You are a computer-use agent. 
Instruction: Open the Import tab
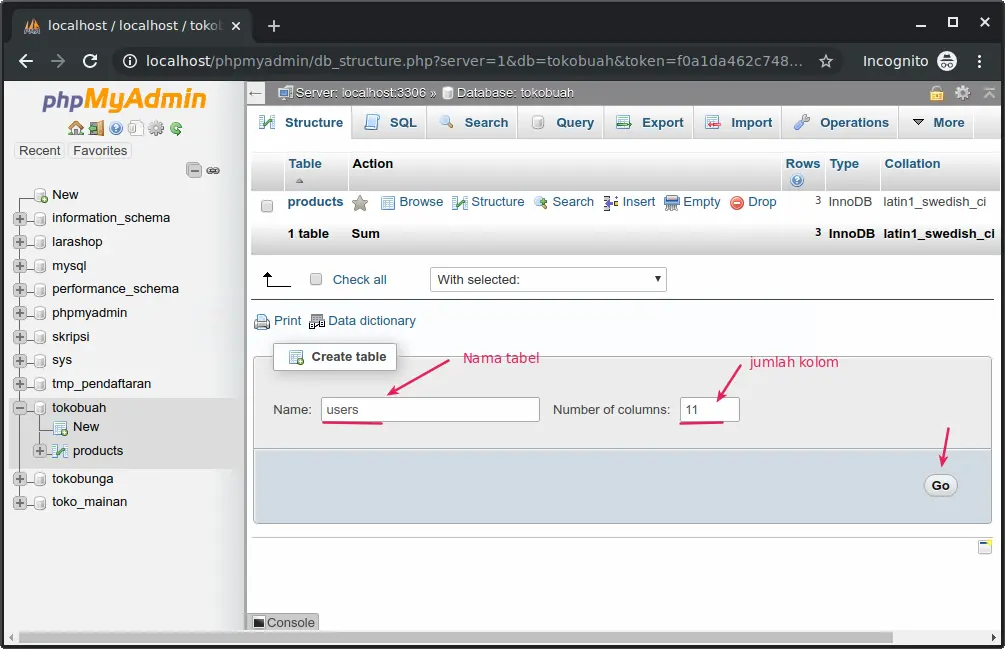(x=738, y=122)
